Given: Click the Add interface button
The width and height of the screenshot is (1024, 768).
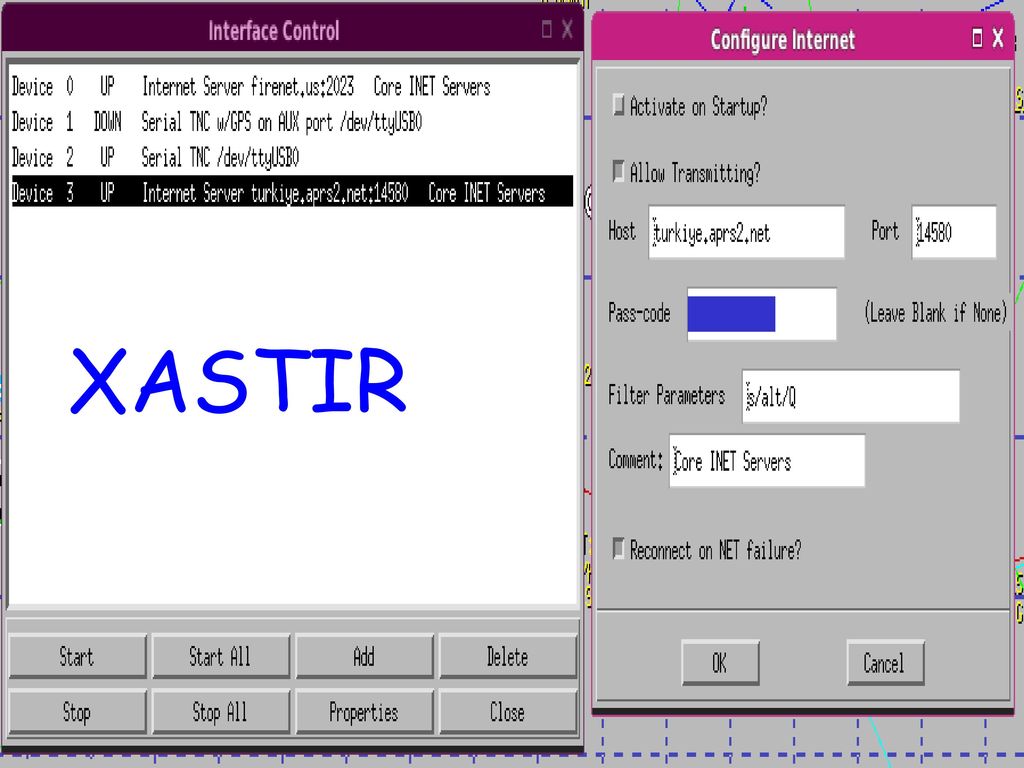Looking at the screenshot, I should [364, 656].
